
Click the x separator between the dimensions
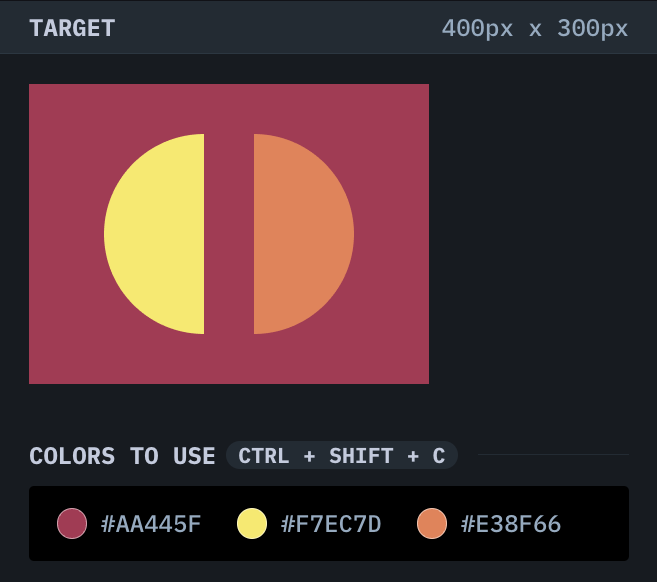pyautogui.click(x=535, y=28)
